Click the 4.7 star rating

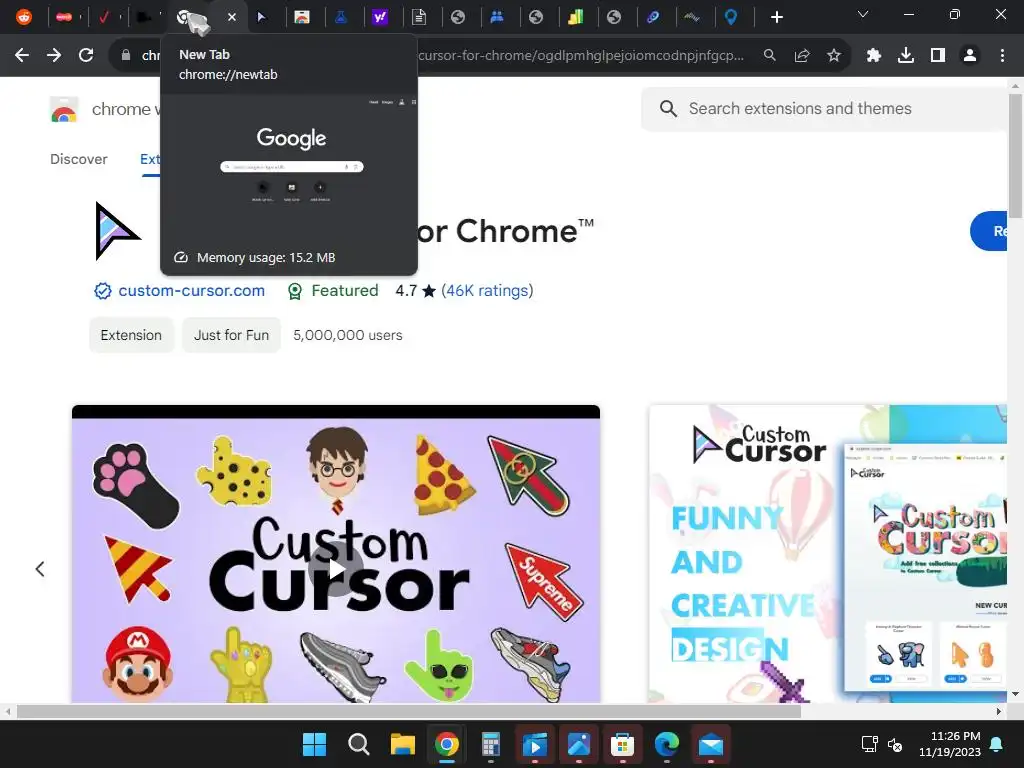415,291
